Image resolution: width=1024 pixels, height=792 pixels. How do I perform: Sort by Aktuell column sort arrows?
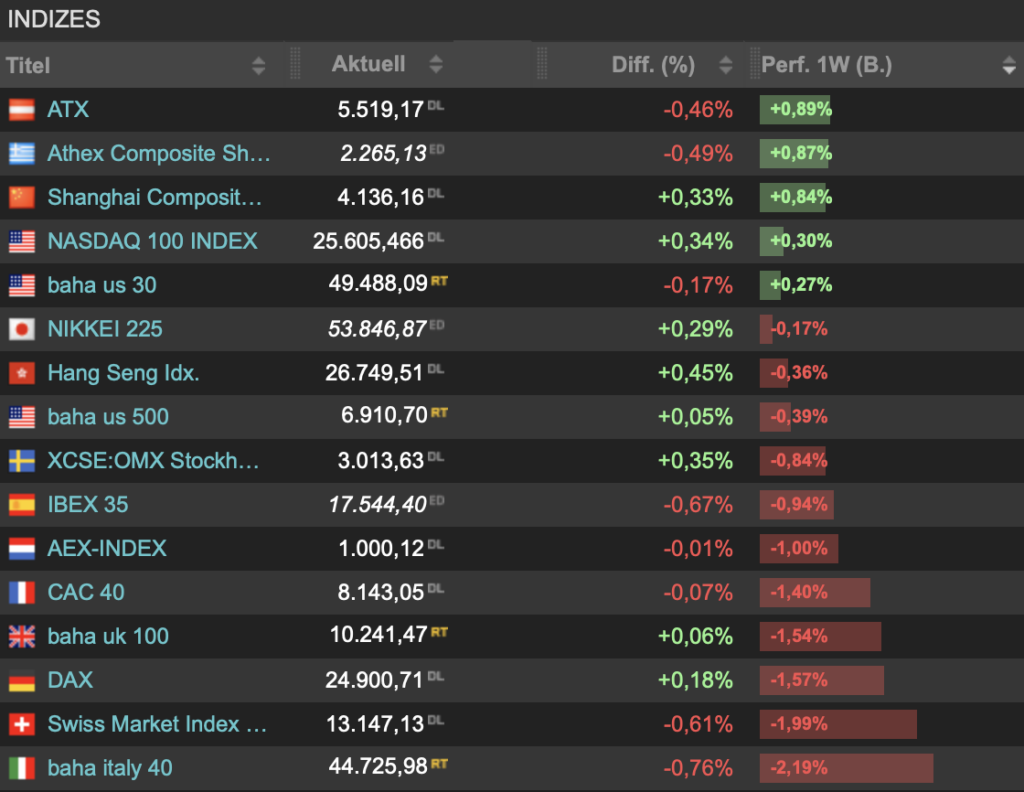pyautogui.click(x=435, y=65)
